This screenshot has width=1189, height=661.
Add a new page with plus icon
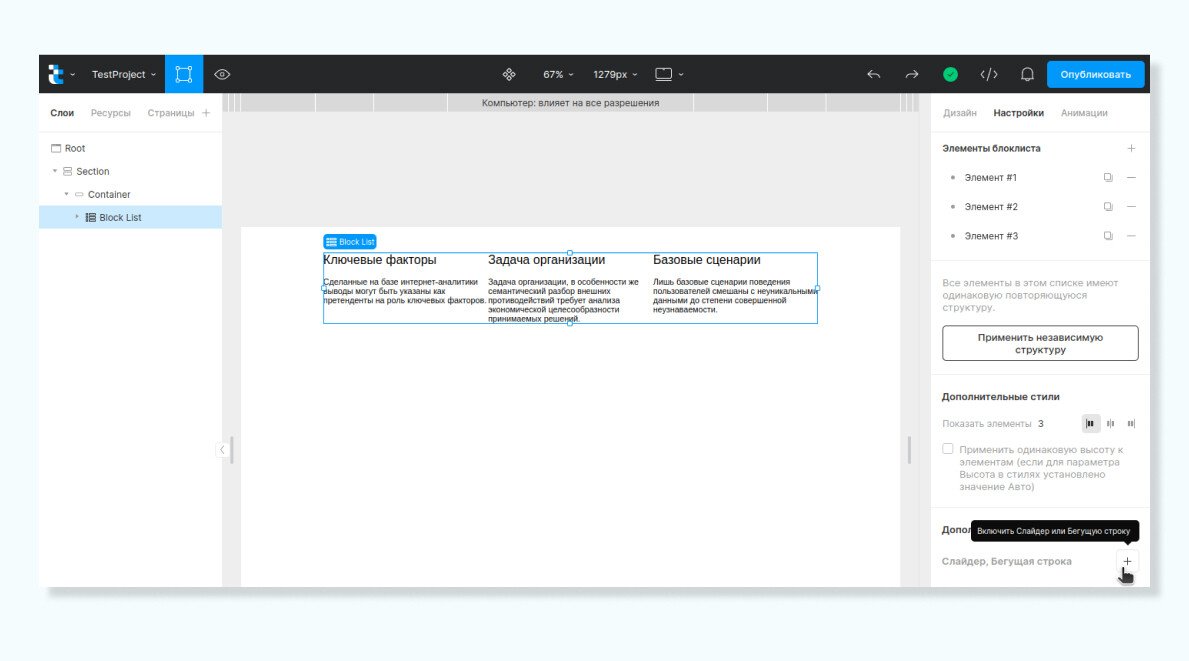coord(206,113)
